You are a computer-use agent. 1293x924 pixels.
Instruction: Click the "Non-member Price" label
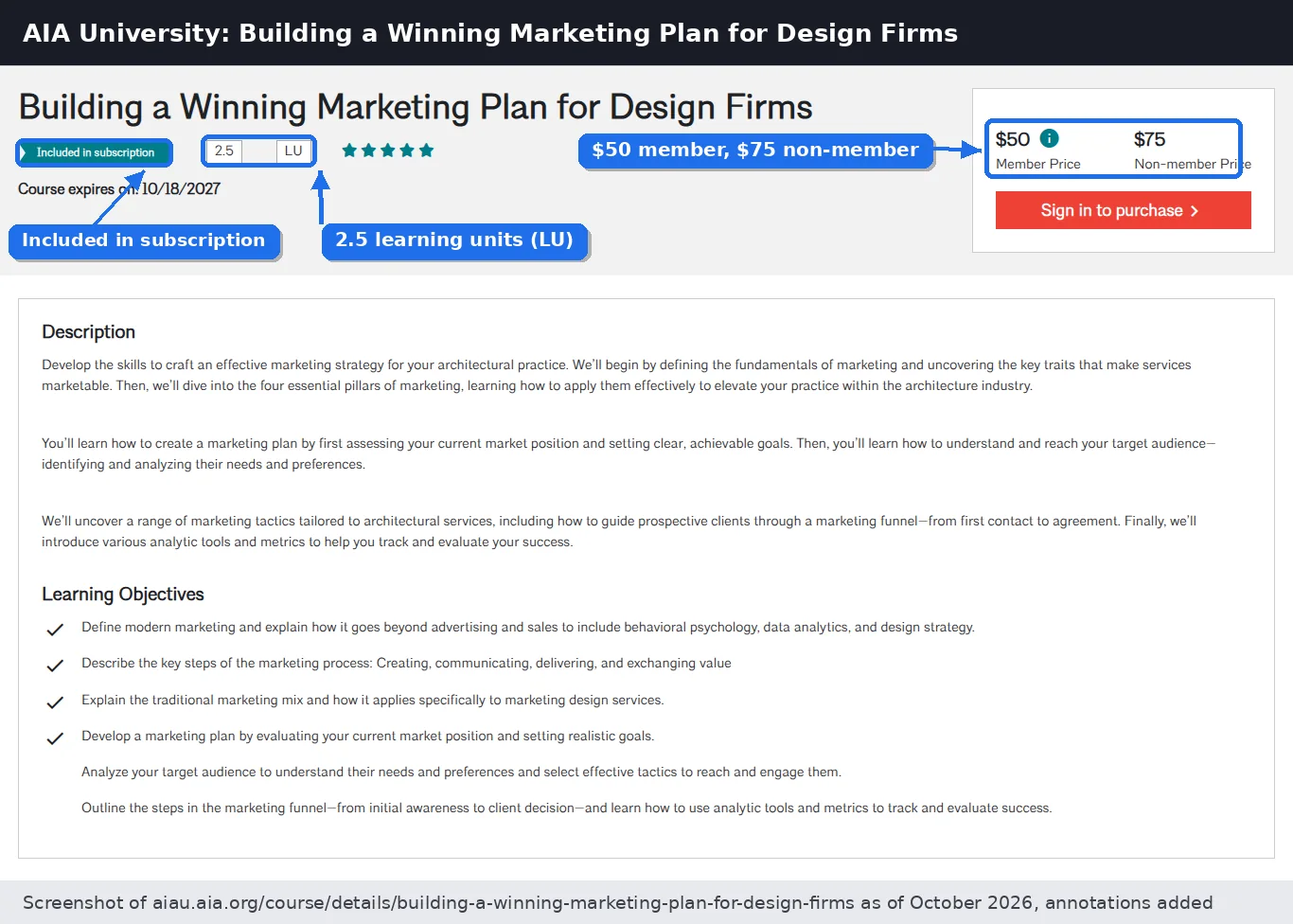(1193, 164)
